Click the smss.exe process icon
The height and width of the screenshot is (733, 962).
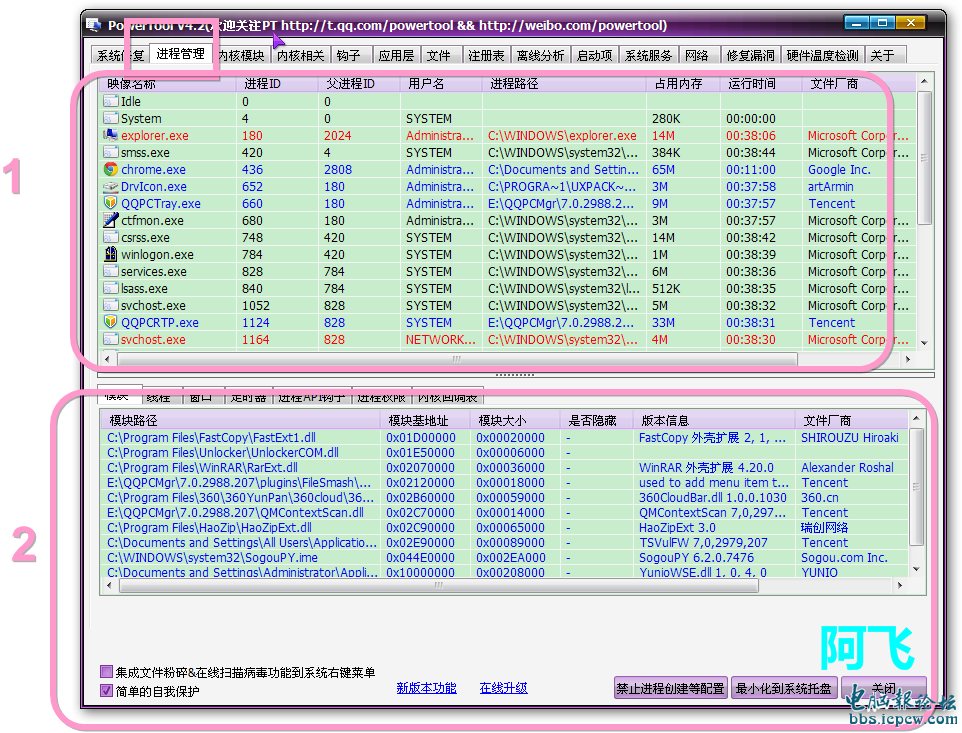coord(110,152)
